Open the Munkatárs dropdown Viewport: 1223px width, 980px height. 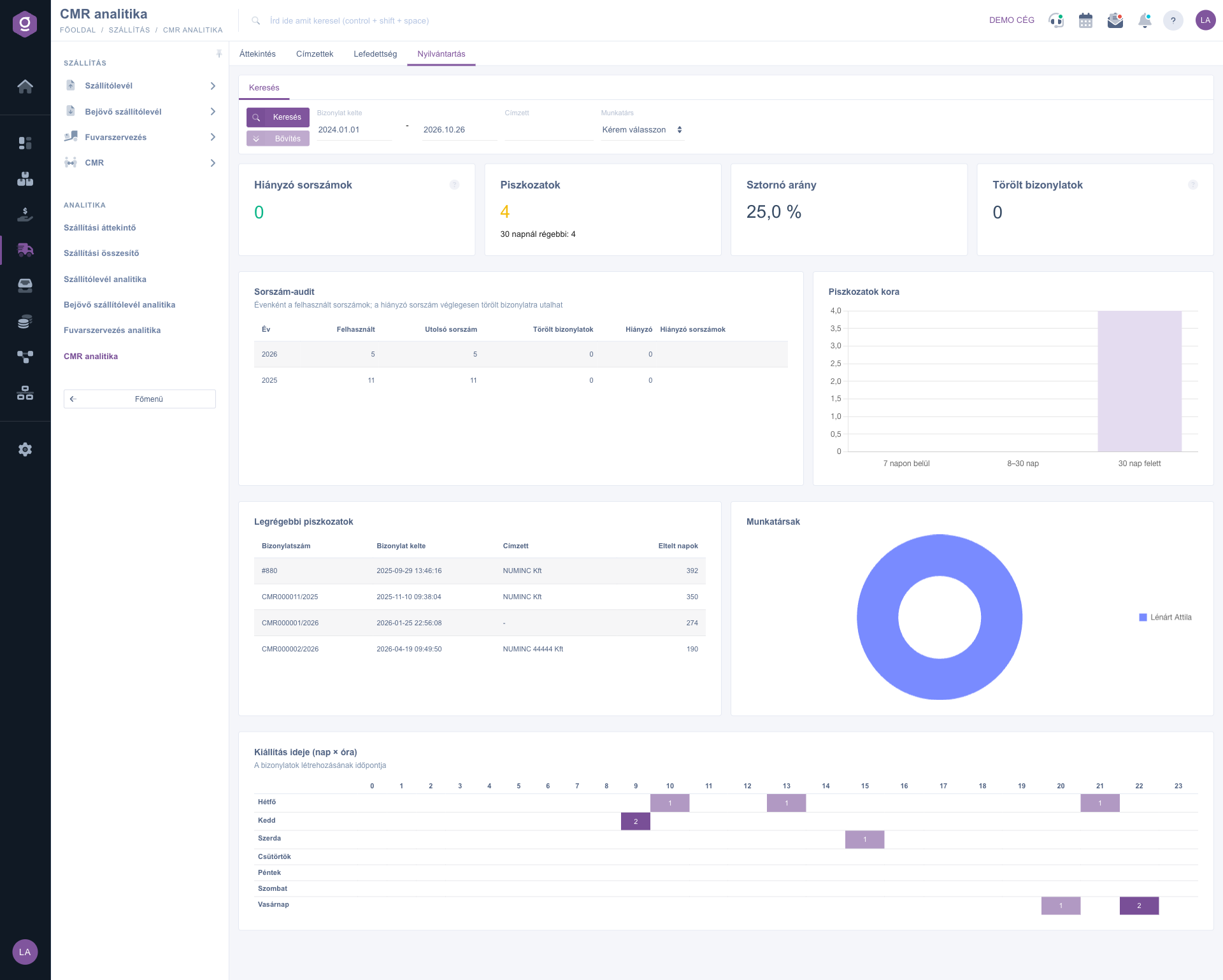pos(642,130)
